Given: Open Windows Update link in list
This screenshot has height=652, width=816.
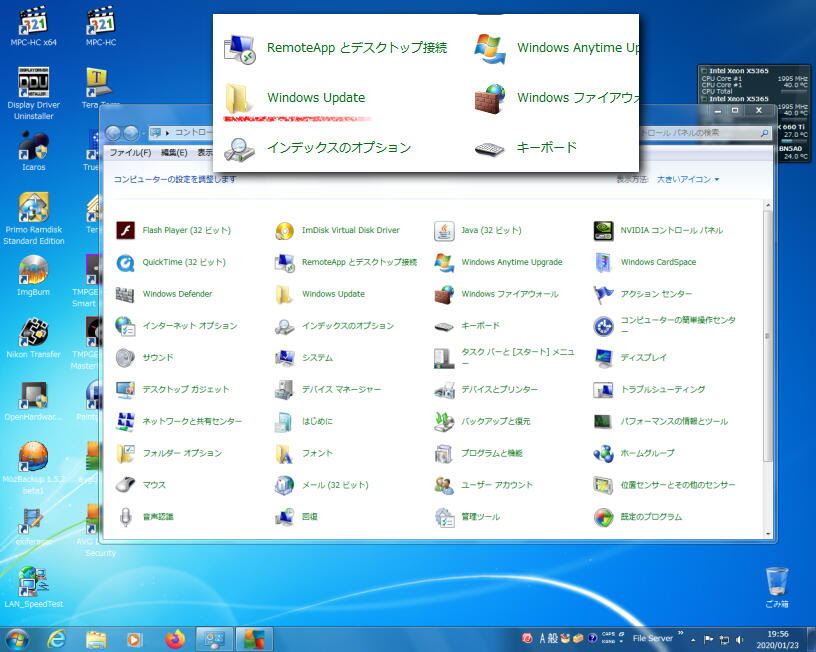Looking at the screenshot, I should (333, 294).
